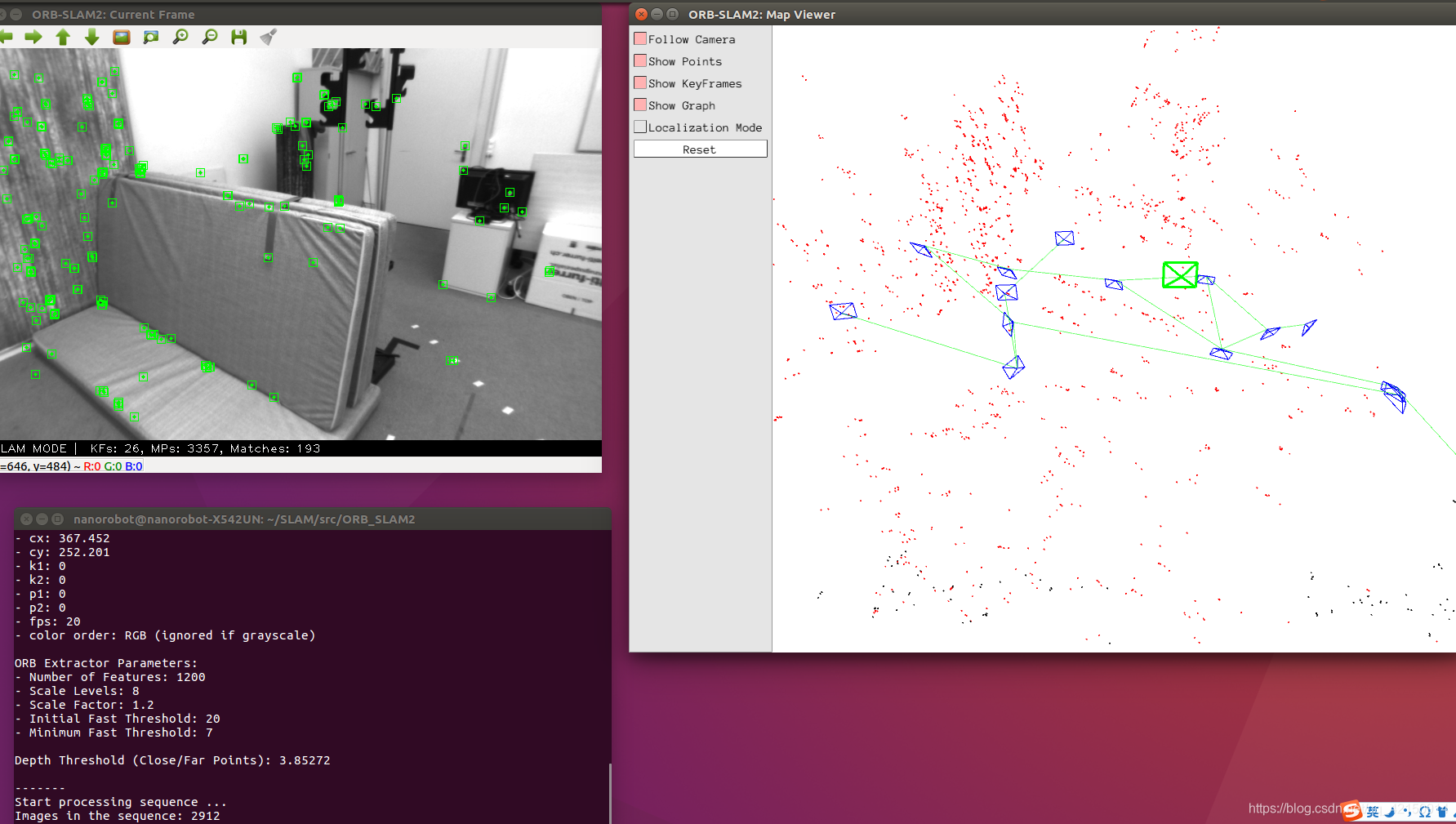Click the green down arrow in Current Frame toolbar

[x=92, y=37]
